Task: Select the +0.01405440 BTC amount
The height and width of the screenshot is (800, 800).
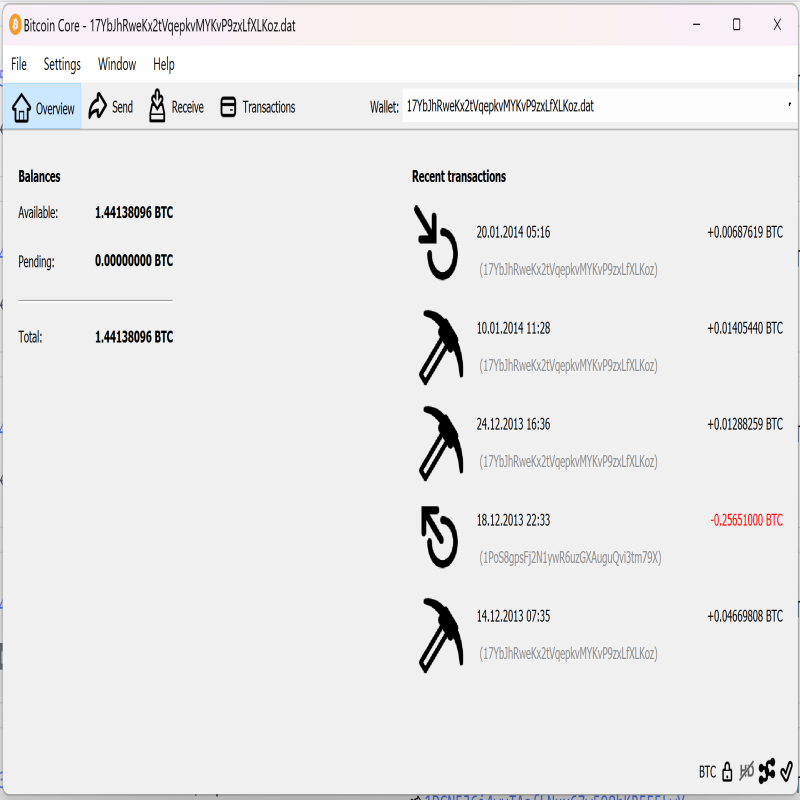Action: (x=745, y=329)
